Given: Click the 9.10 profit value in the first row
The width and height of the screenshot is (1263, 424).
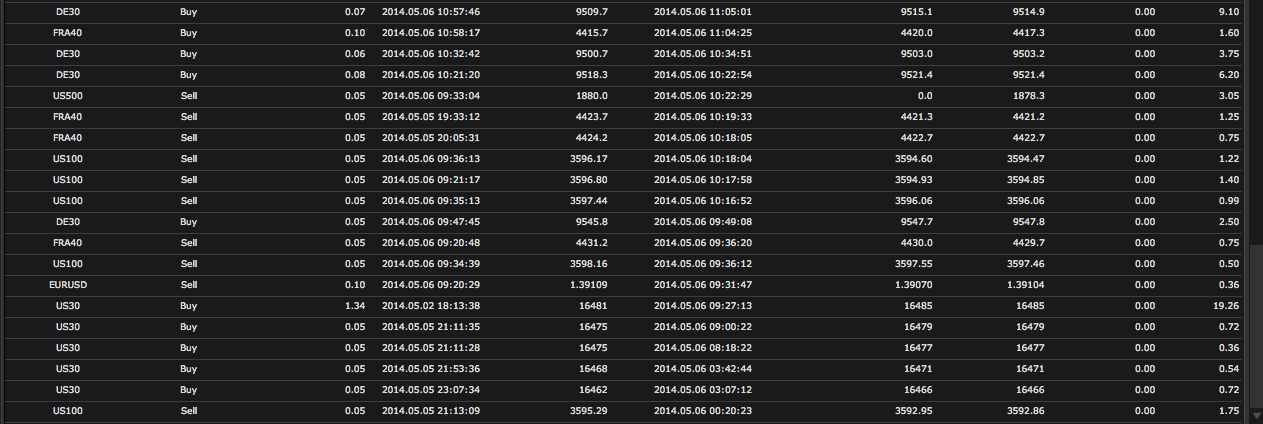Looking at the screenshot, I should coord(1229,12).
